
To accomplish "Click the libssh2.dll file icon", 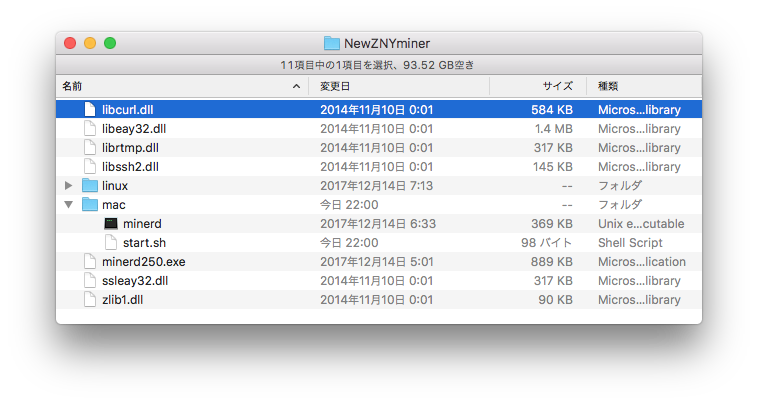I will [90, 166].
